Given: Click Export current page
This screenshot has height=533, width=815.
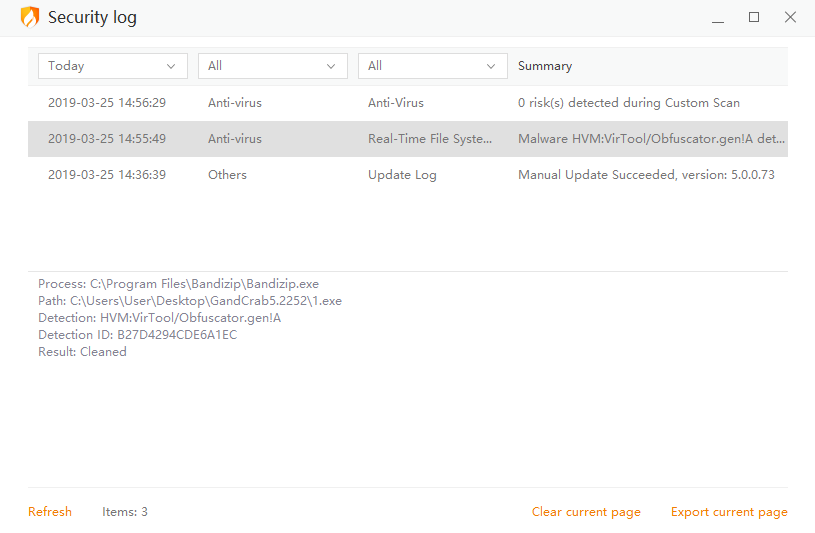Looking at the screenshot, I should pos(729,512).
